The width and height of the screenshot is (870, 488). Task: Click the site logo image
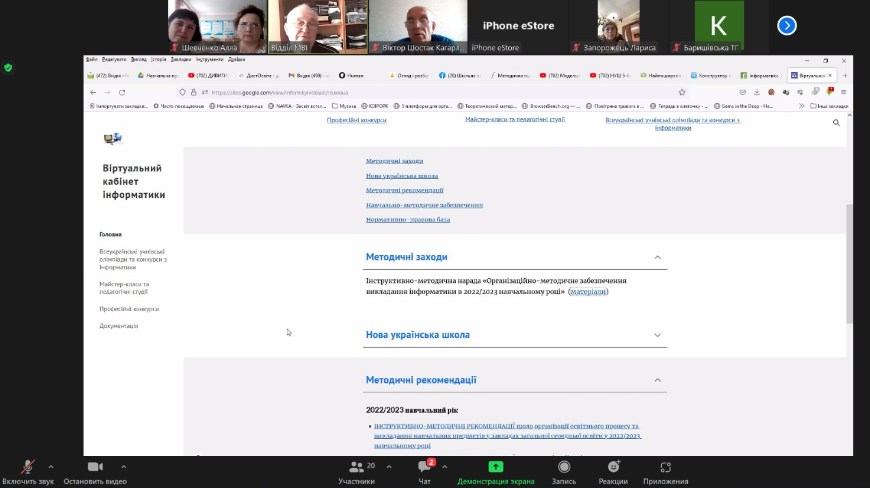[x=113, y=138]
